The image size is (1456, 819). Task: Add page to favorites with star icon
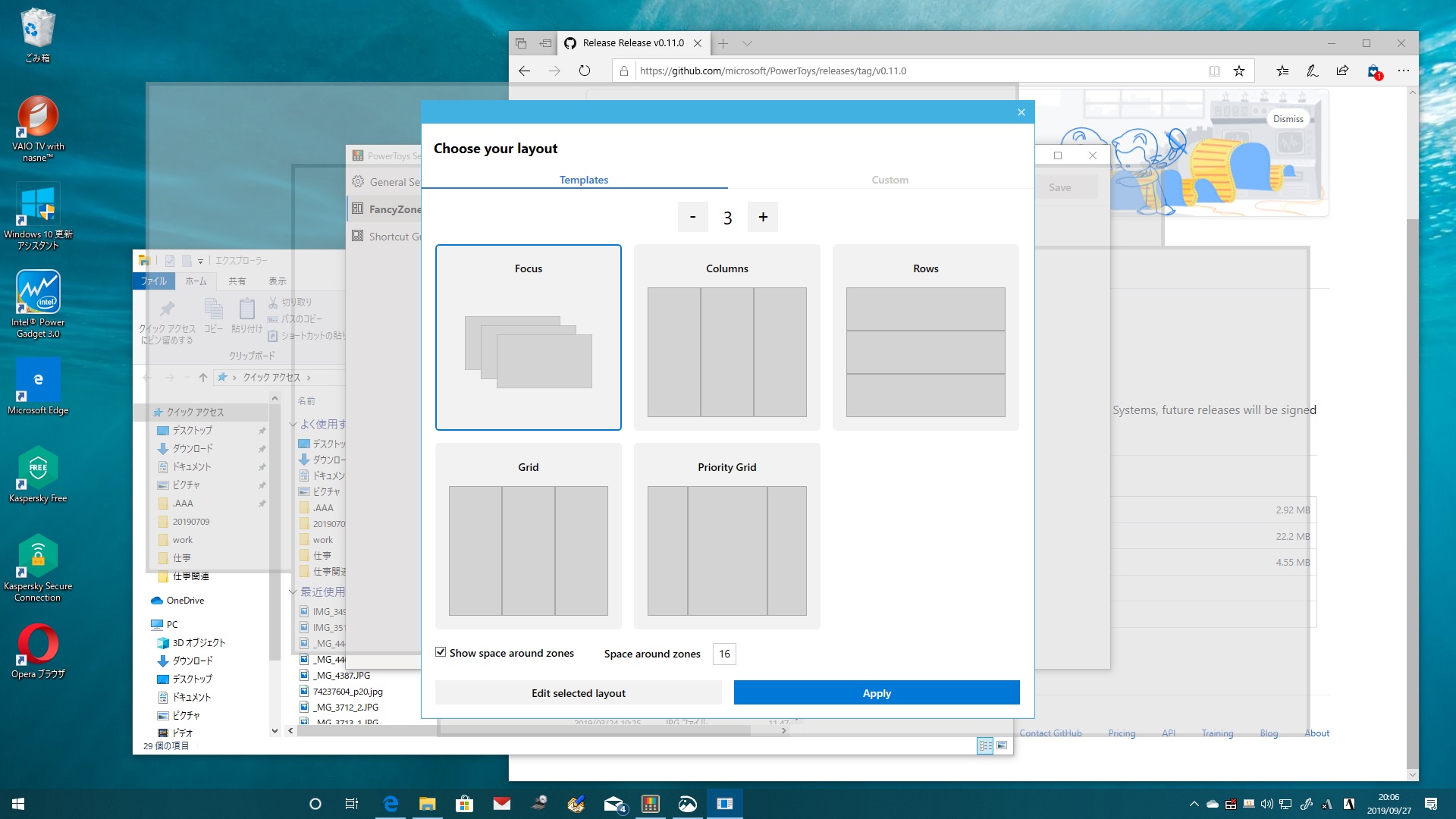pos(1239,71)
